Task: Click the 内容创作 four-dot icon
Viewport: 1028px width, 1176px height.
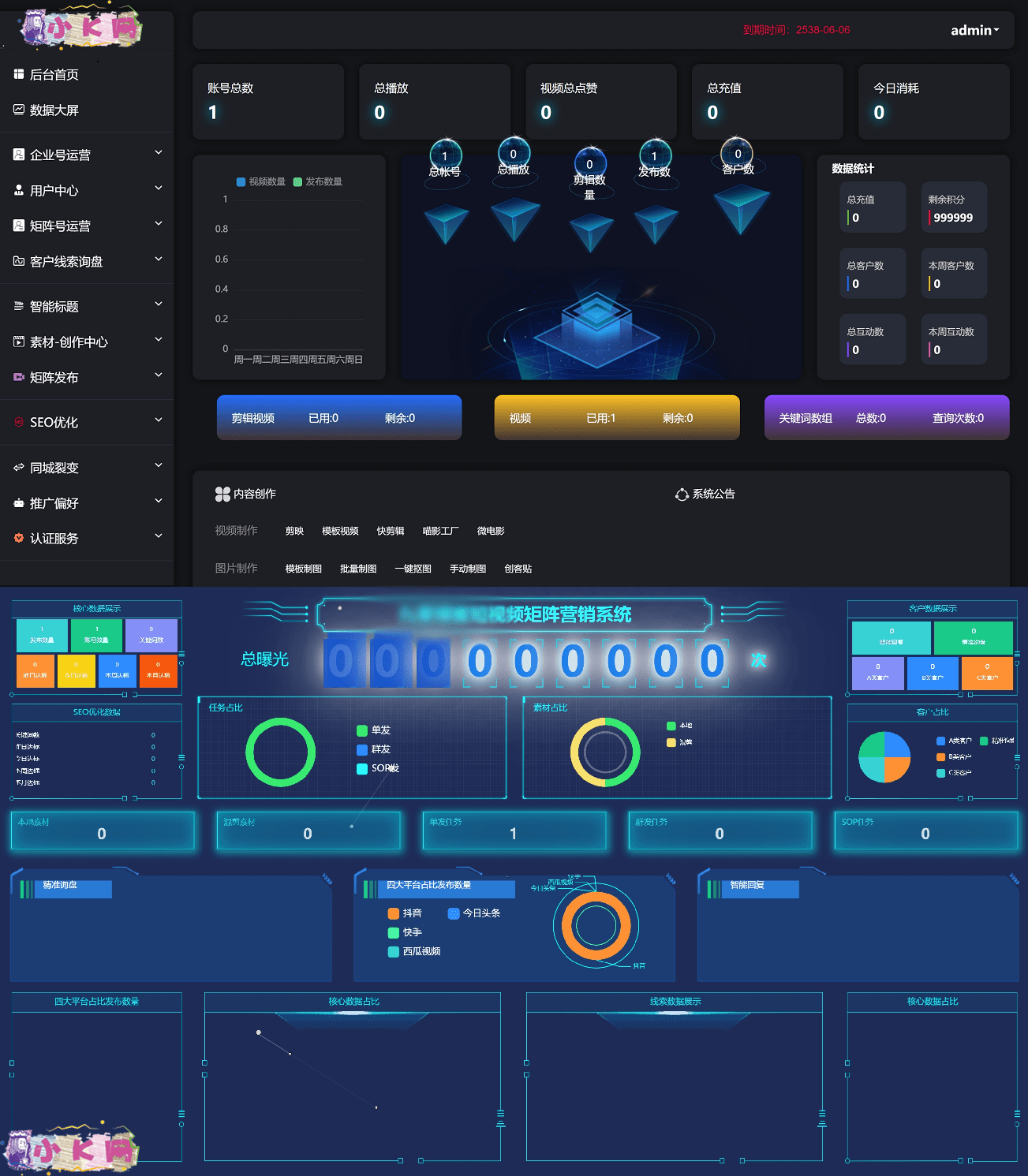Action: [x=222, y=494]
